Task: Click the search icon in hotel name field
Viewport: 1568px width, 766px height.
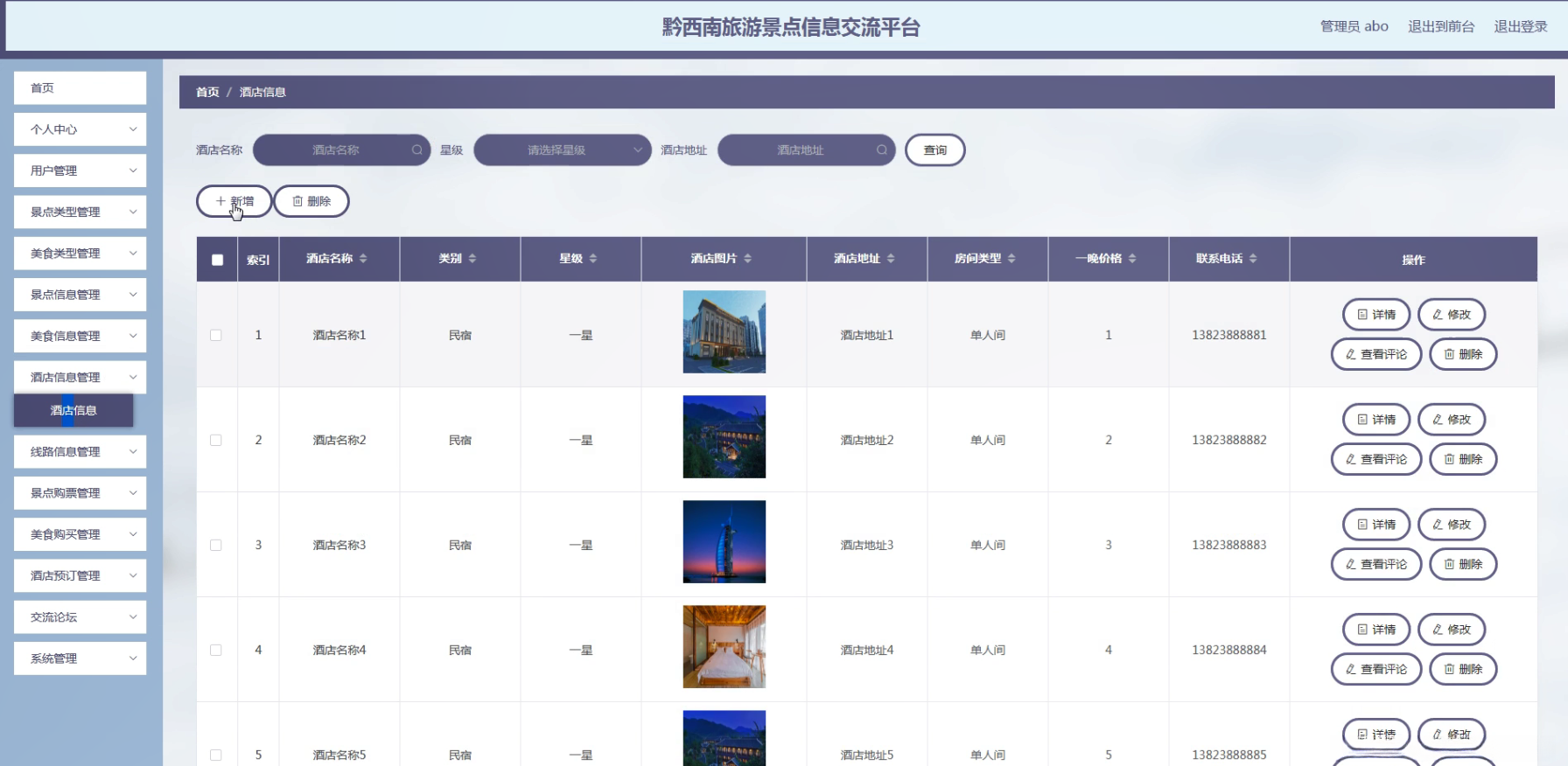Action: point(416,150)
